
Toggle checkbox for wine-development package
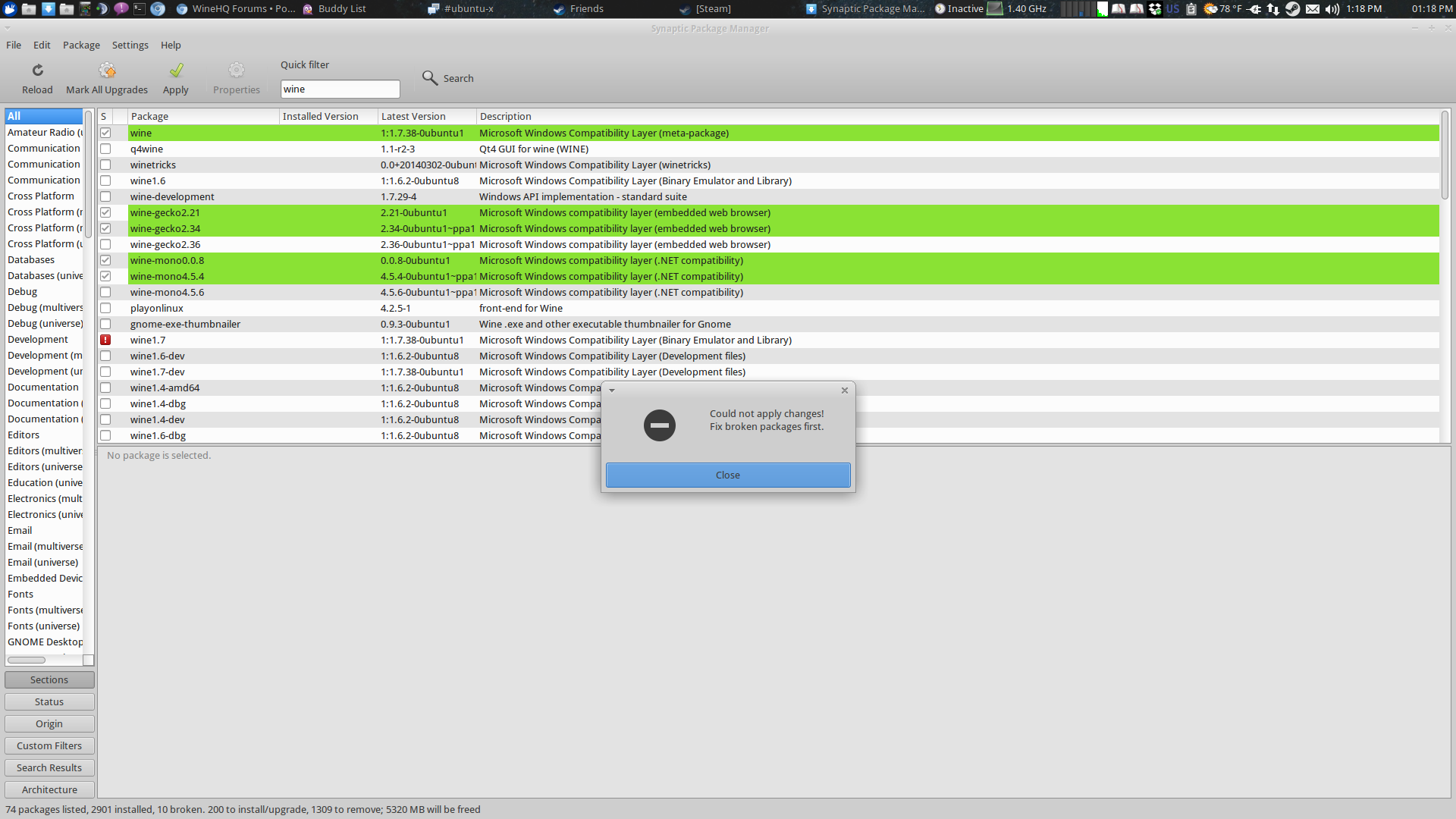[105, 196]
